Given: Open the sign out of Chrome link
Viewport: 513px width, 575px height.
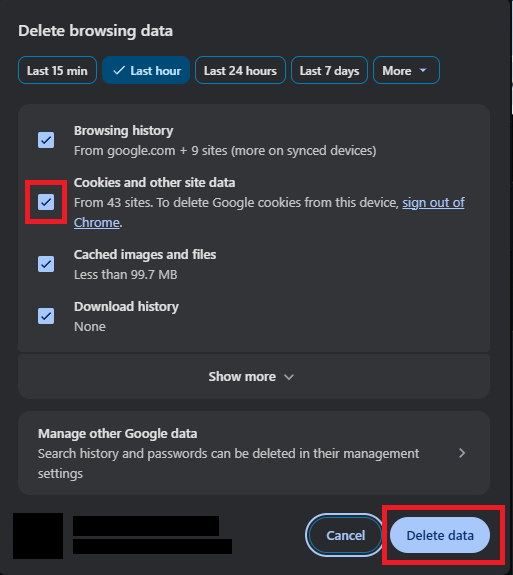Looking at the screenshot, I should [269, 212].
